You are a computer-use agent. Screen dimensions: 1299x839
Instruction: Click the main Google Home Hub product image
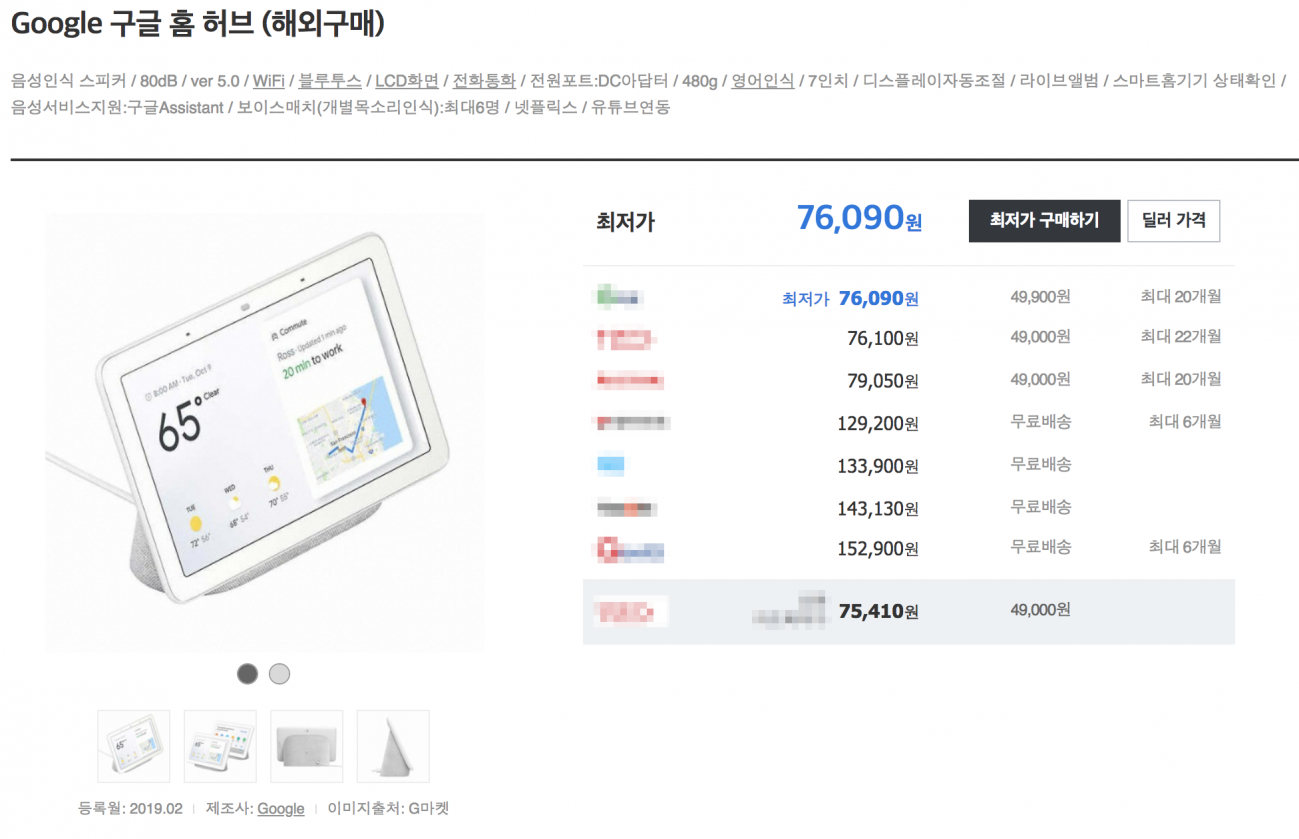(x=264, y=434)
